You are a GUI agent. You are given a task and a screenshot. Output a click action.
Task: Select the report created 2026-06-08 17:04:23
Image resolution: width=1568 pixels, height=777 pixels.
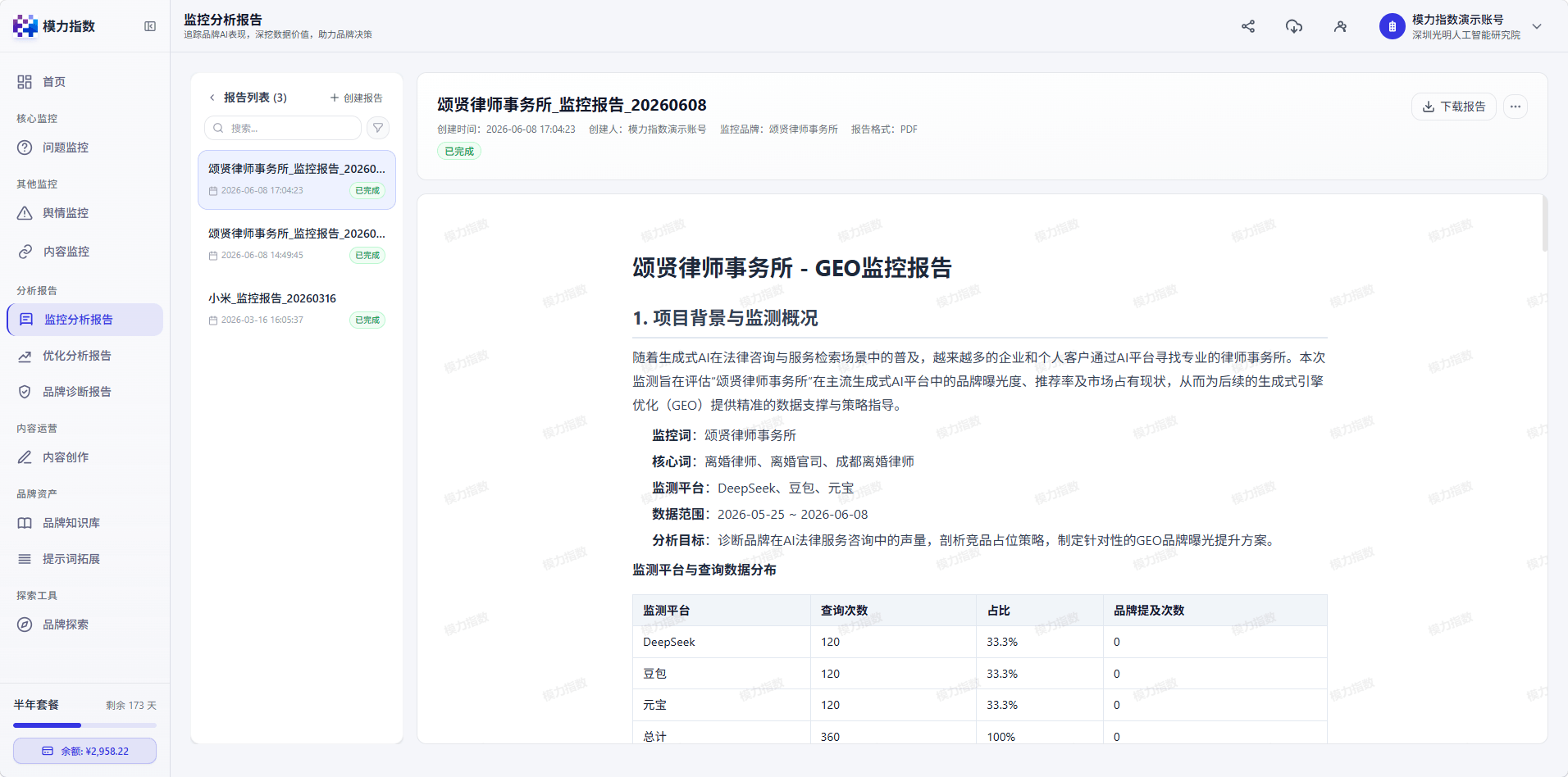pyautogui.click(x=297, y=179)
